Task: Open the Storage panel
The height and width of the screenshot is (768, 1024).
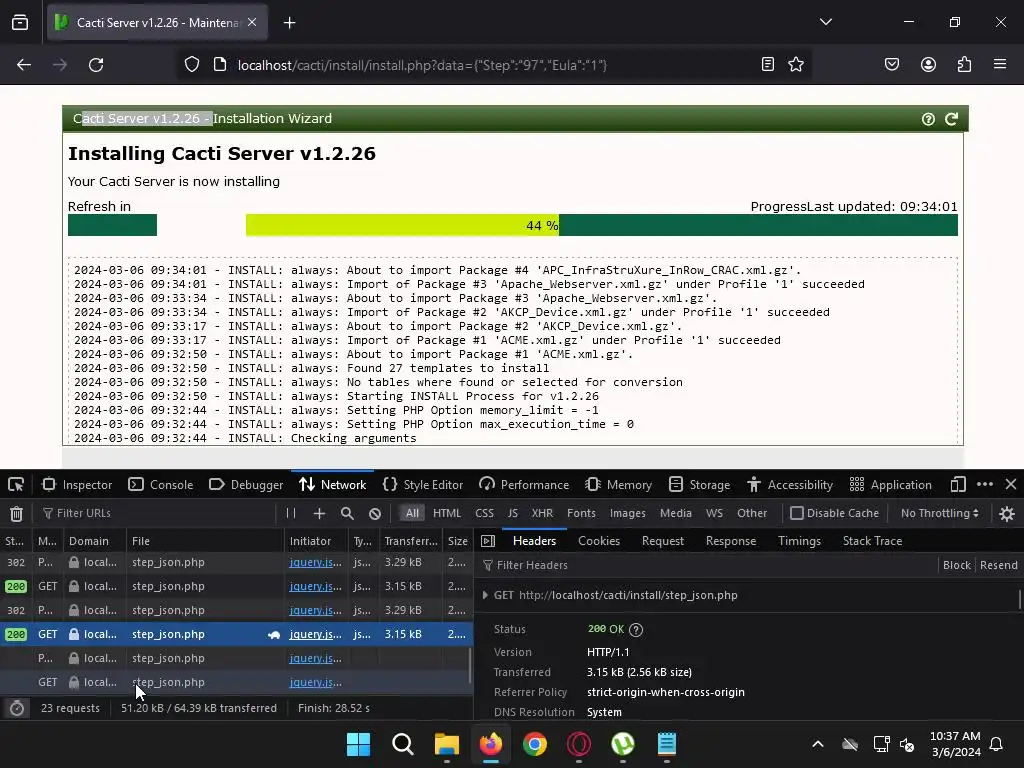Action: tap(700, 485)
